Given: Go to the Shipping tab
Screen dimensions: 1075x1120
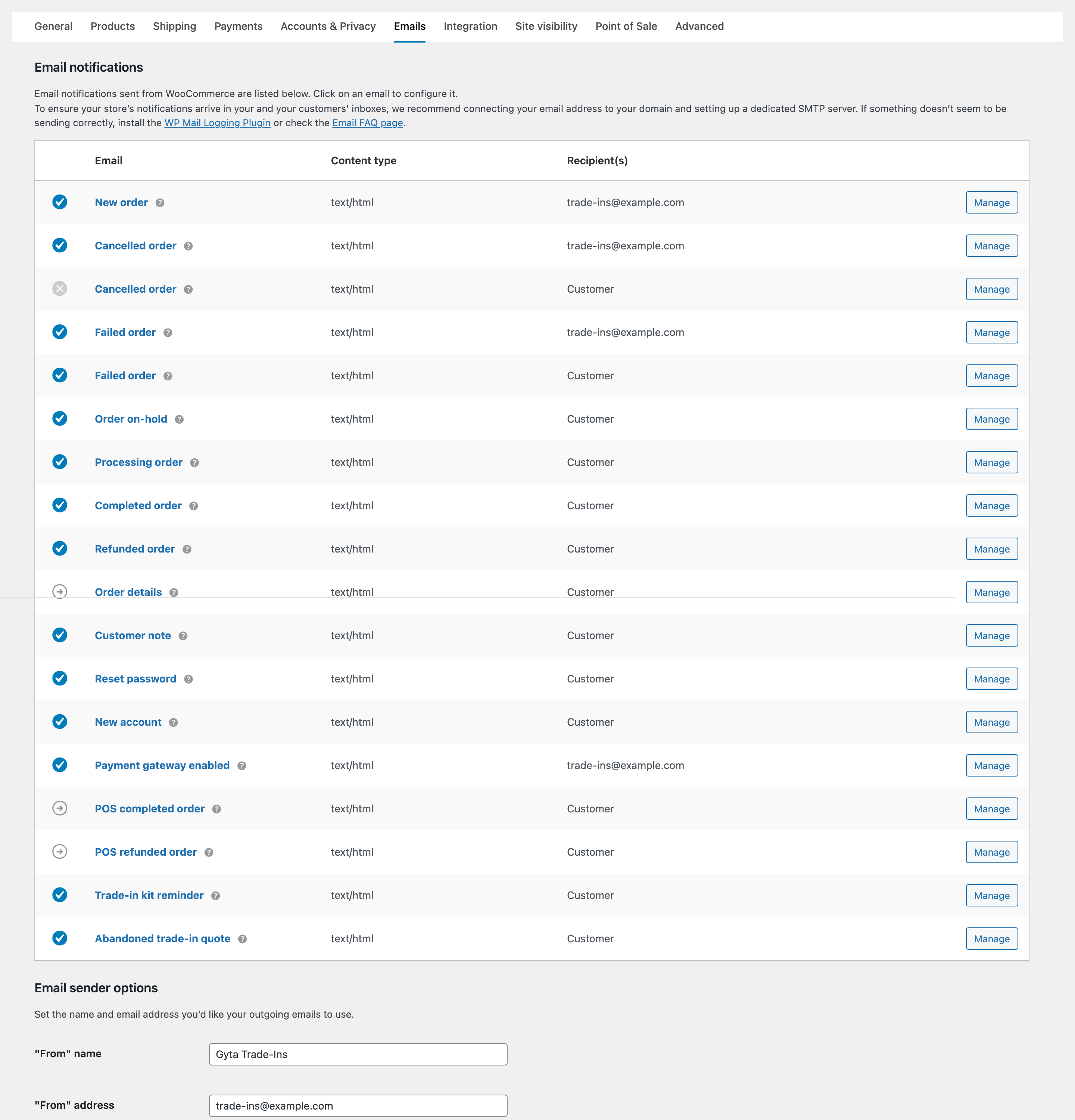Looking at the screenshot, I should 174,26.
